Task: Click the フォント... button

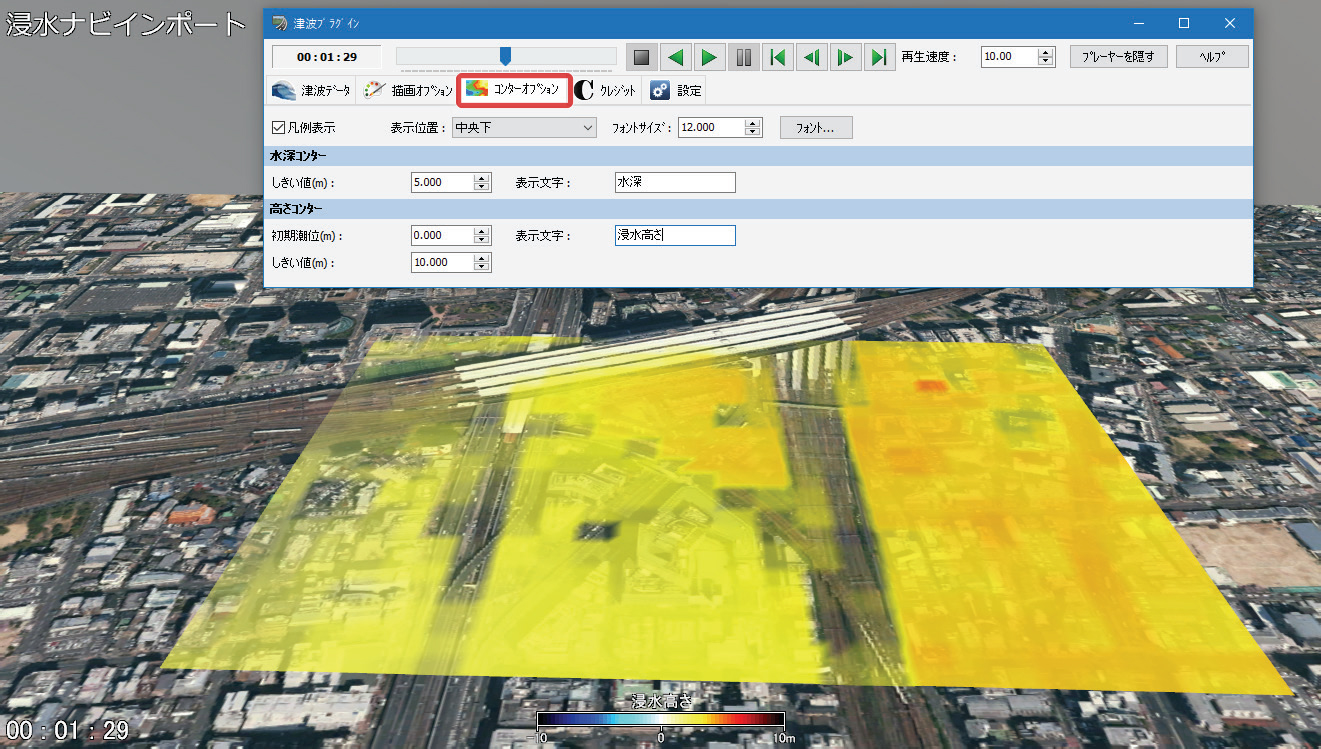Action: 816,128
